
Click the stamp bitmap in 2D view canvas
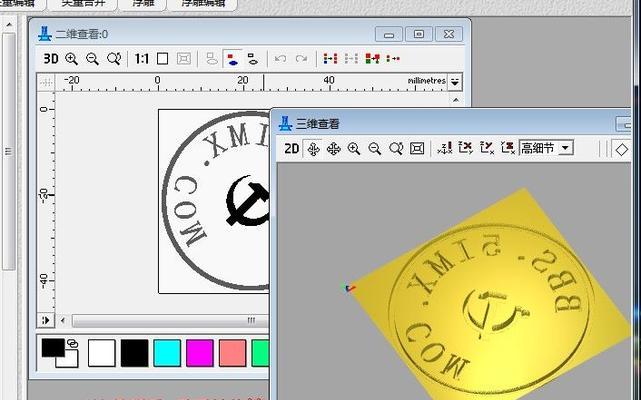point(214,200)
